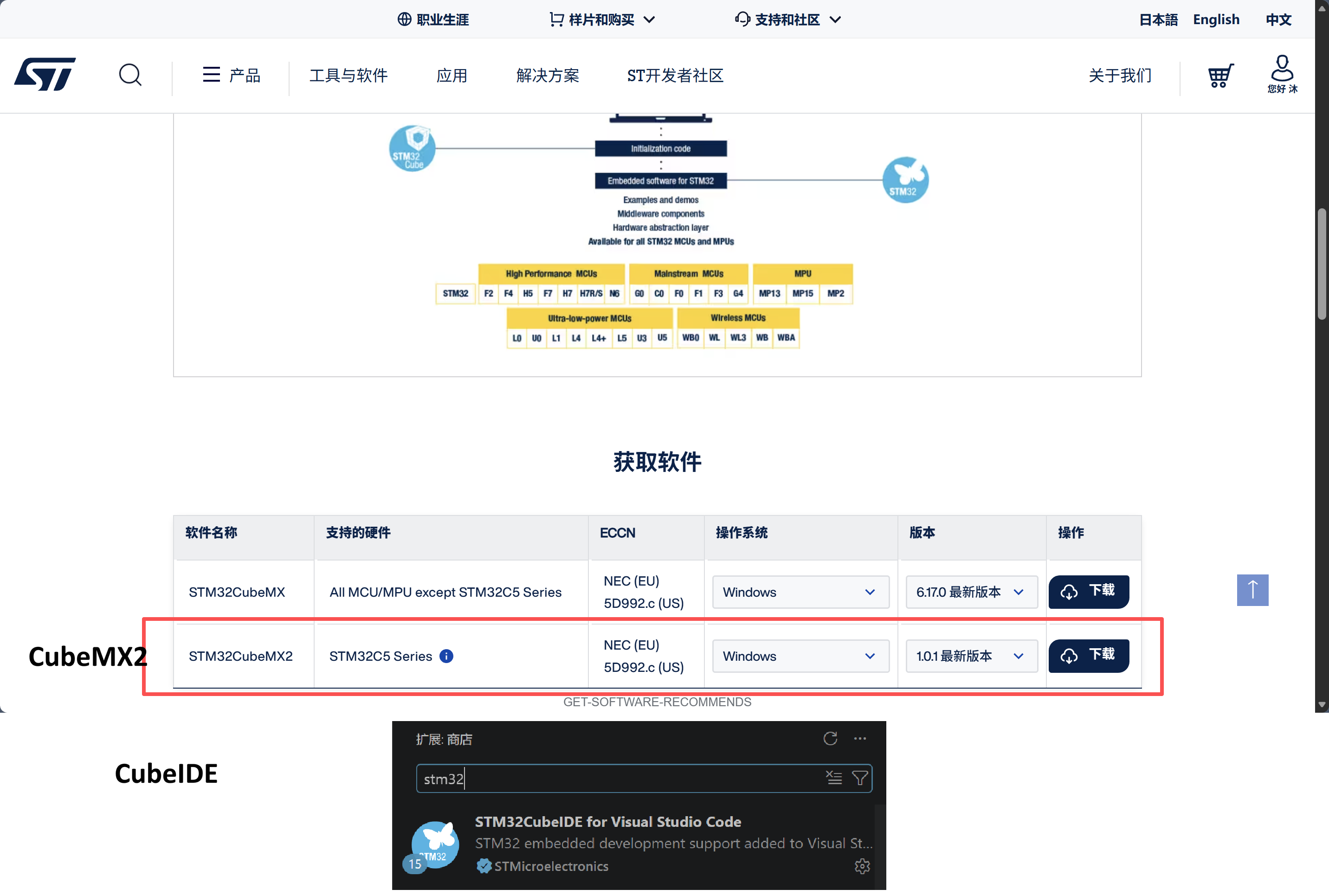Refresh the extensions marketplace list
The width and height of the screenshot is (1329, 896).
(830, 739)
